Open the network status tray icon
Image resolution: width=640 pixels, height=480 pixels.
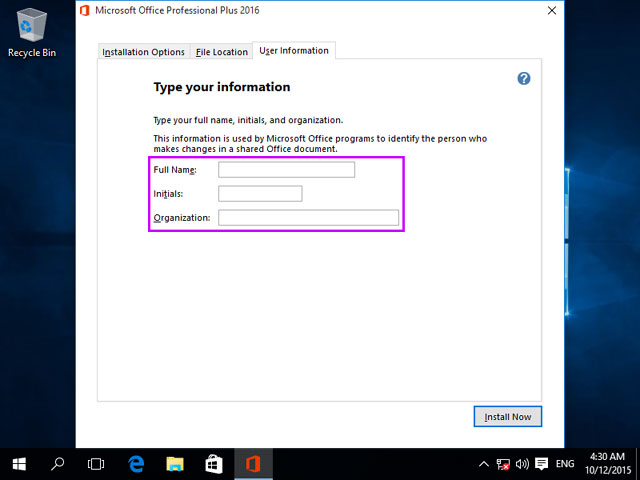click(x=503, y=464)
